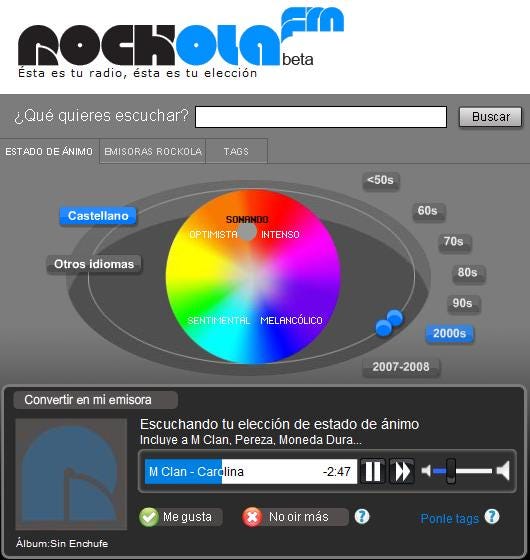Click the RockolaFM logo

point(180,42)
